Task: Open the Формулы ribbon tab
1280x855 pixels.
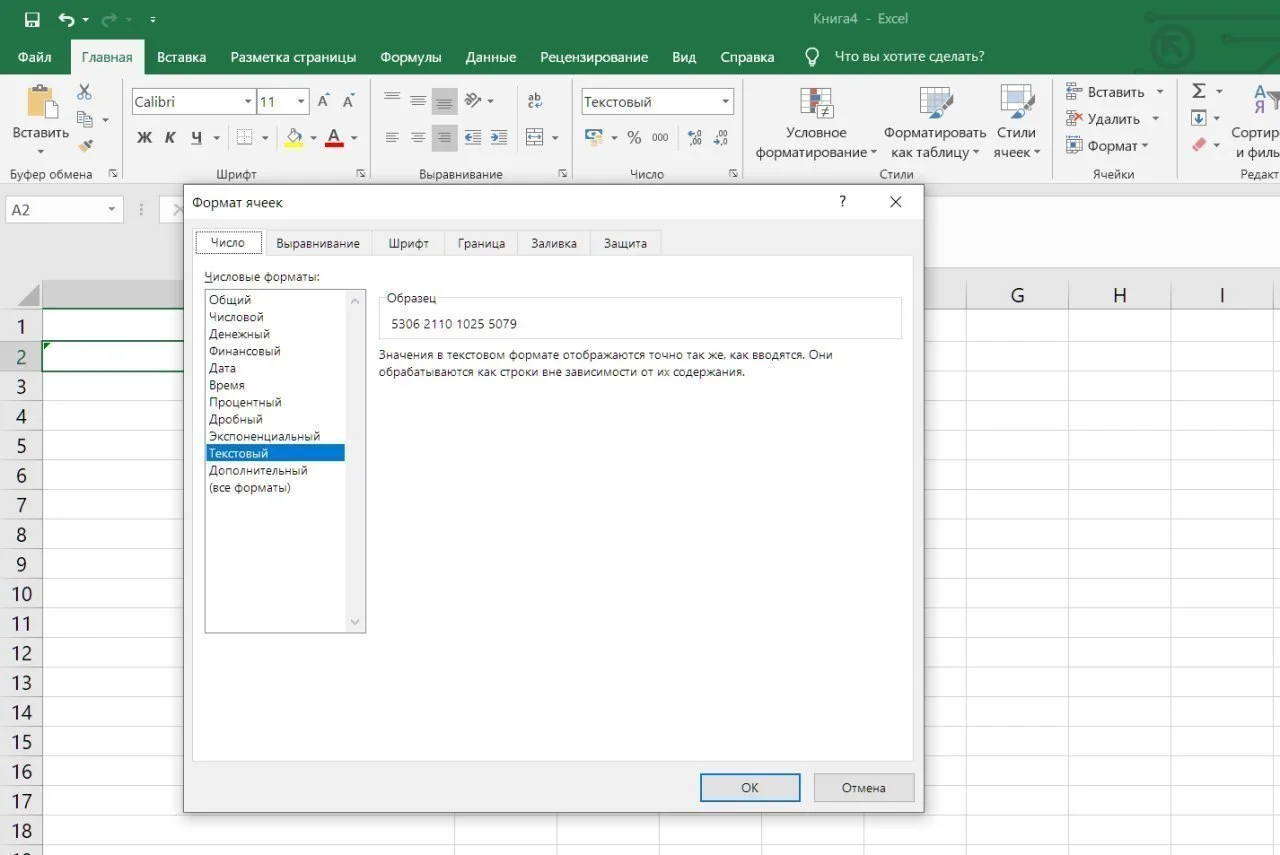Action: [410, 57]
